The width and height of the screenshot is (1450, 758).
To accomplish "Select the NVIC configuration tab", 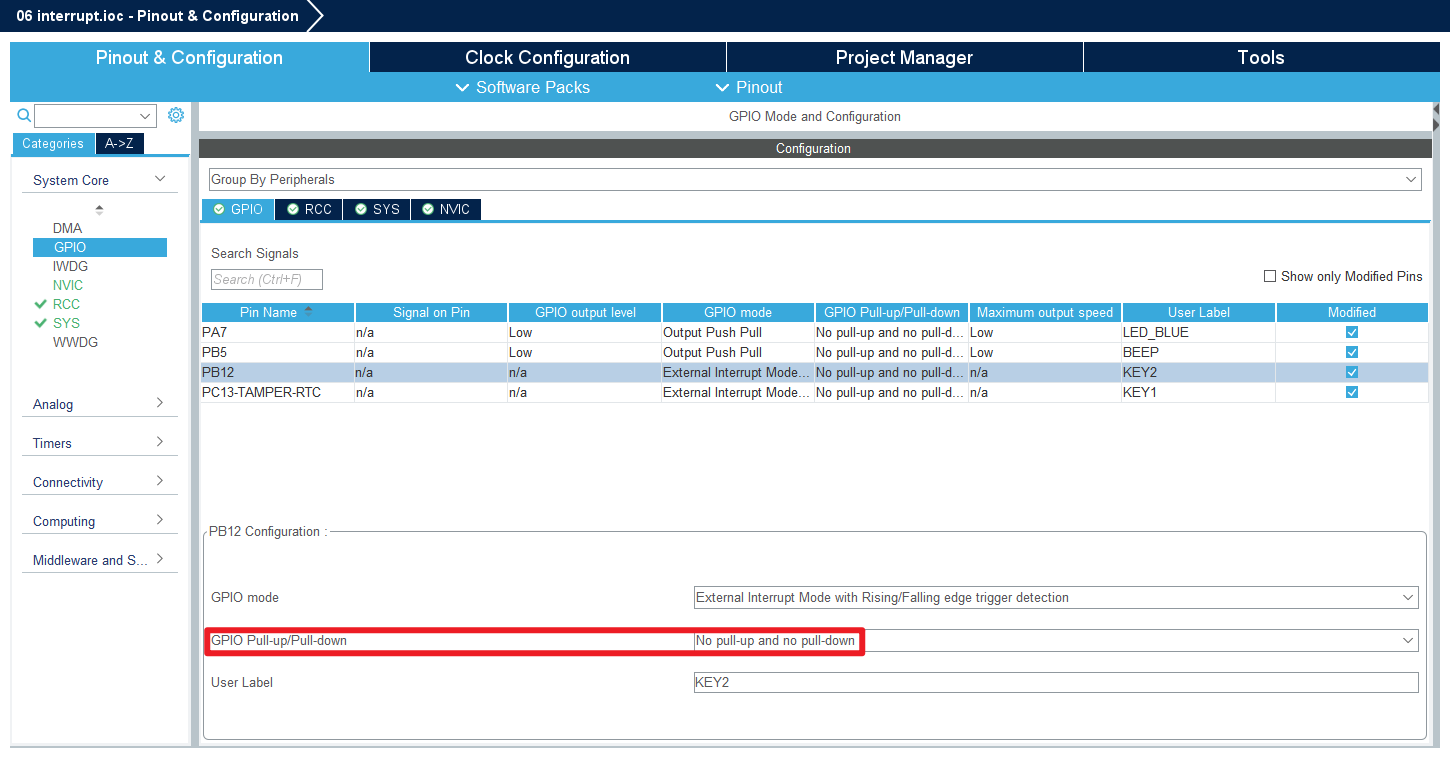I will pyautogui.click(x=446, y=209).
